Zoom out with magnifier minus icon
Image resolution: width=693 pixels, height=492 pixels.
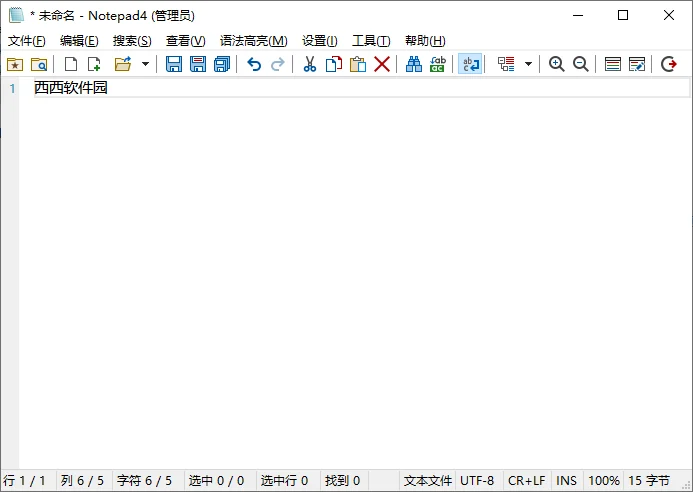pos(581,65)
